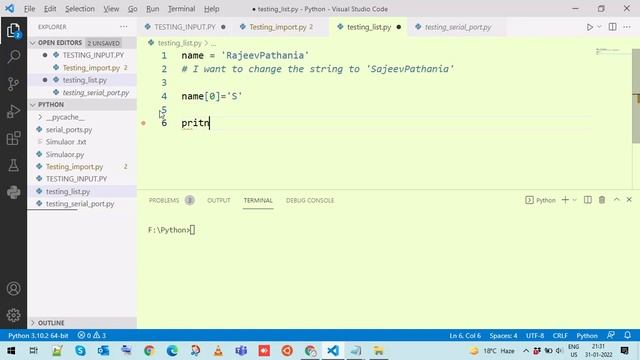
Task: Create a new terminal with plus icon
Action: pos(565,200)
